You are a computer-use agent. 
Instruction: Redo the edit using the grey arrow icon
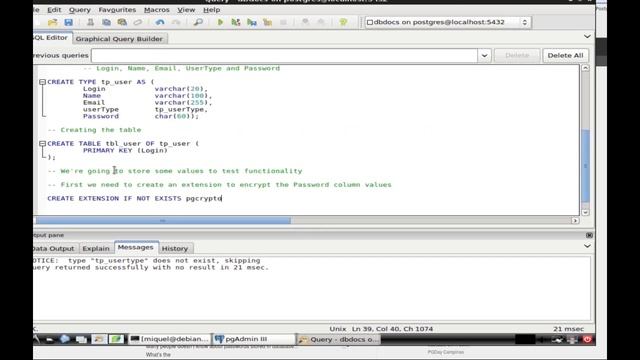click(x=176, y=22)
